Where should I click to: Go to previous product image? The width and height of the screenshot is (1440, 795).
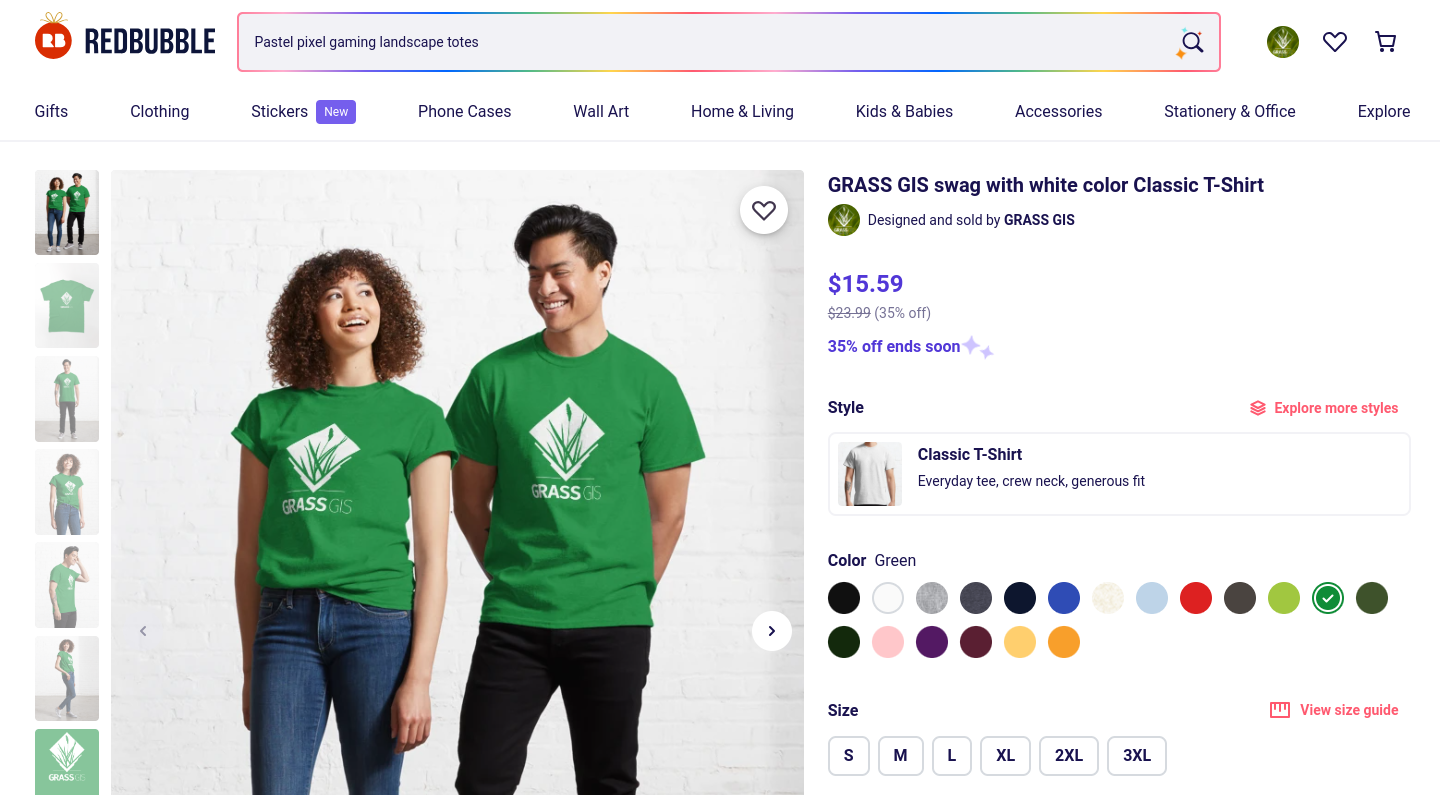pos(143,631)
